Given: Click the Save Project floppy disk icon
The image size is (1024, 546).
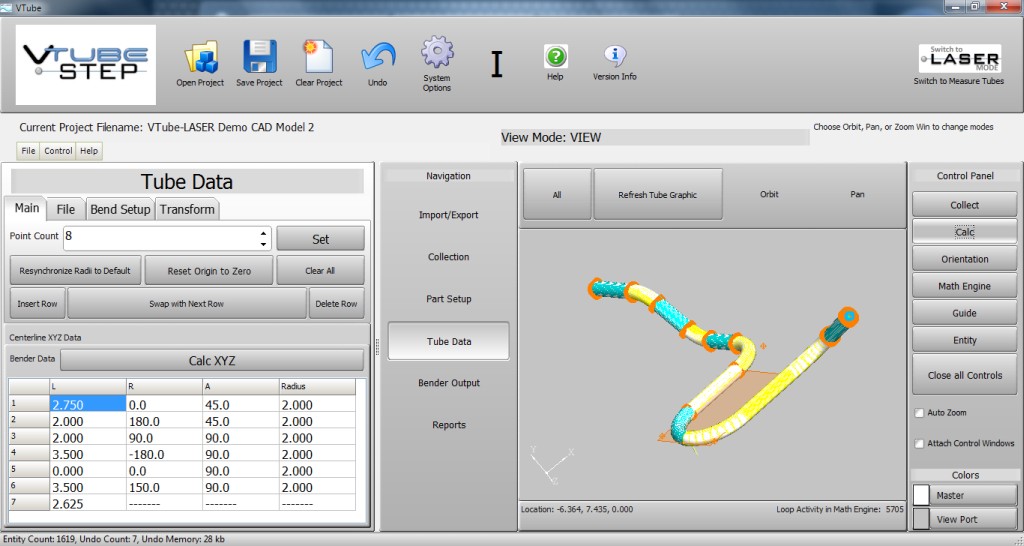Looking at the screenshot, I should [x=259, y=58].
